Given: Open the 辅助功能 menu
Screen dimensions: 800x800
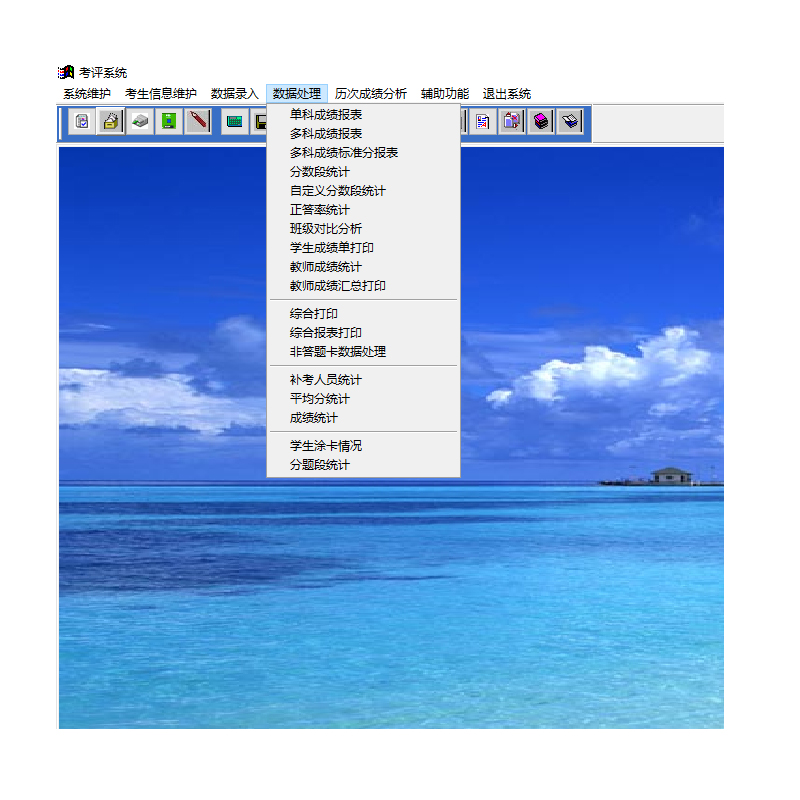Looking at the screenshot, I should (445, 94).
